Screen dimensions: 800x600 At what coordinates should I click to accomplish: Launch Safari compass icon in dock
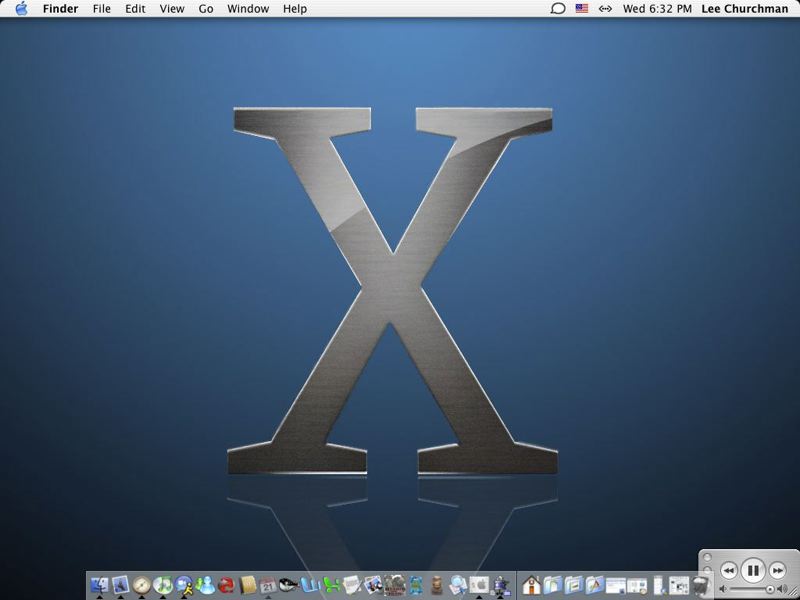coord(141,585)
